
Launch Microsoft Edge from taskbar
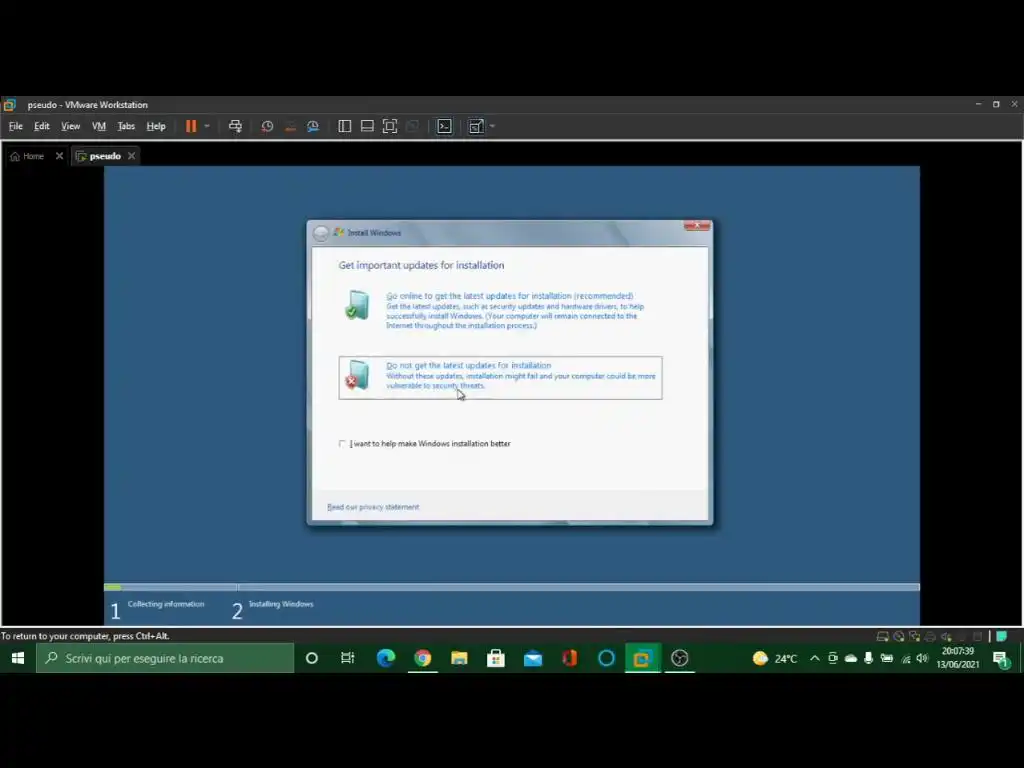click(385, 658)
